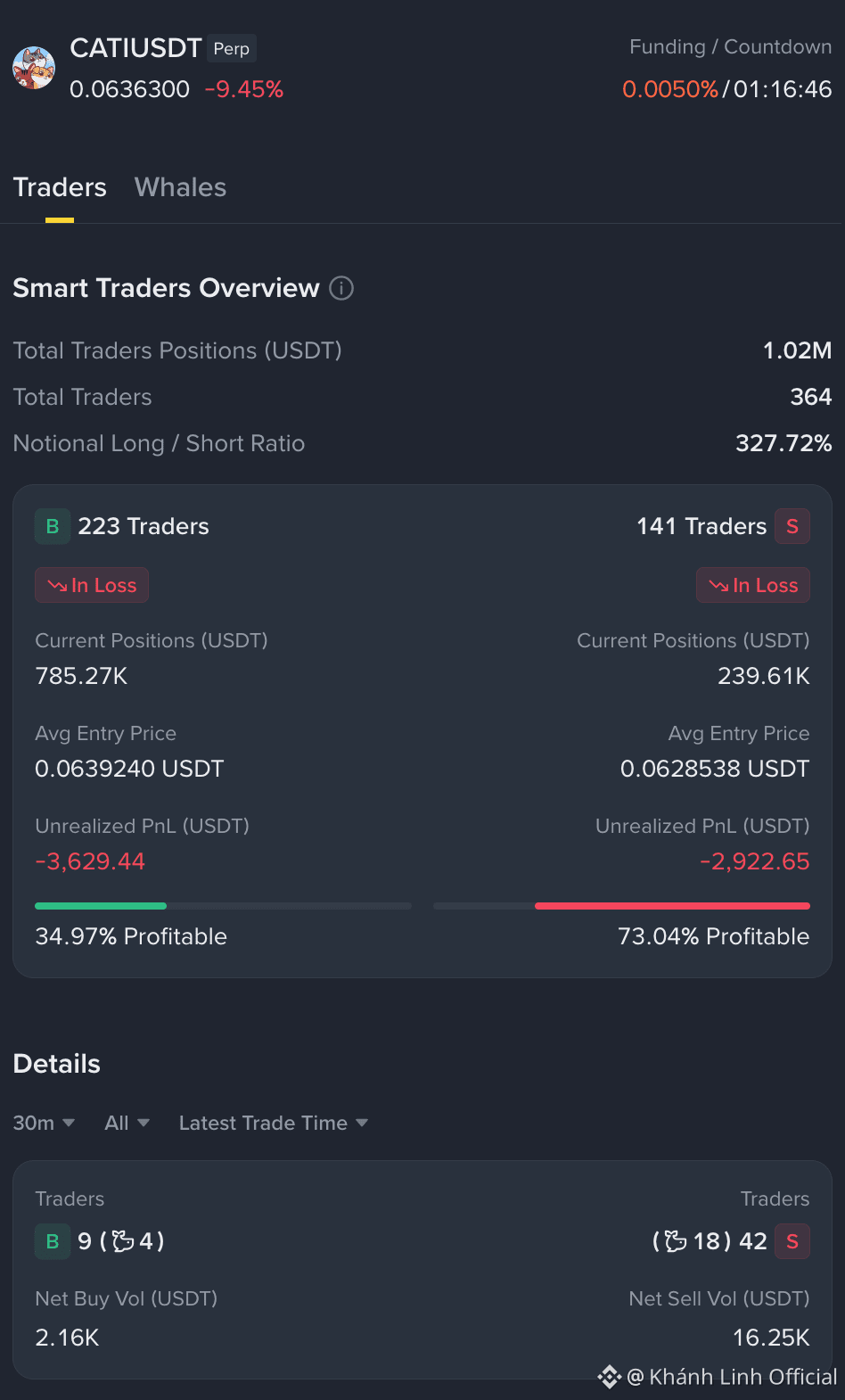Expand the All filter dropdown
Screen dimensions: 845x1400
coord(127,1123)
